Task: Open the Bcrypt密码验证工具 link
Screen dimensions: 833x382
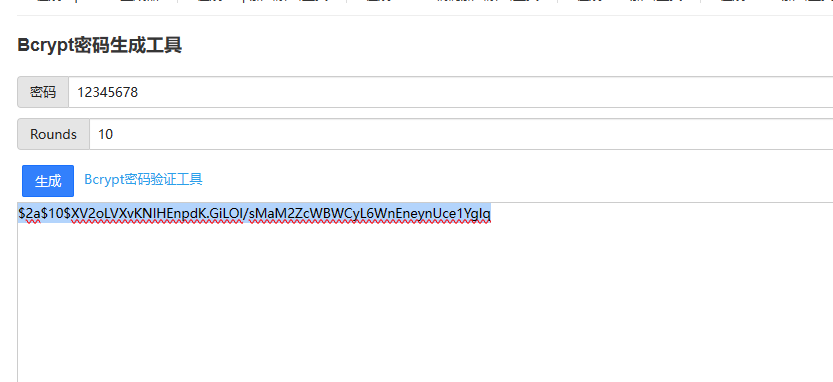Action: click(143, 179)
